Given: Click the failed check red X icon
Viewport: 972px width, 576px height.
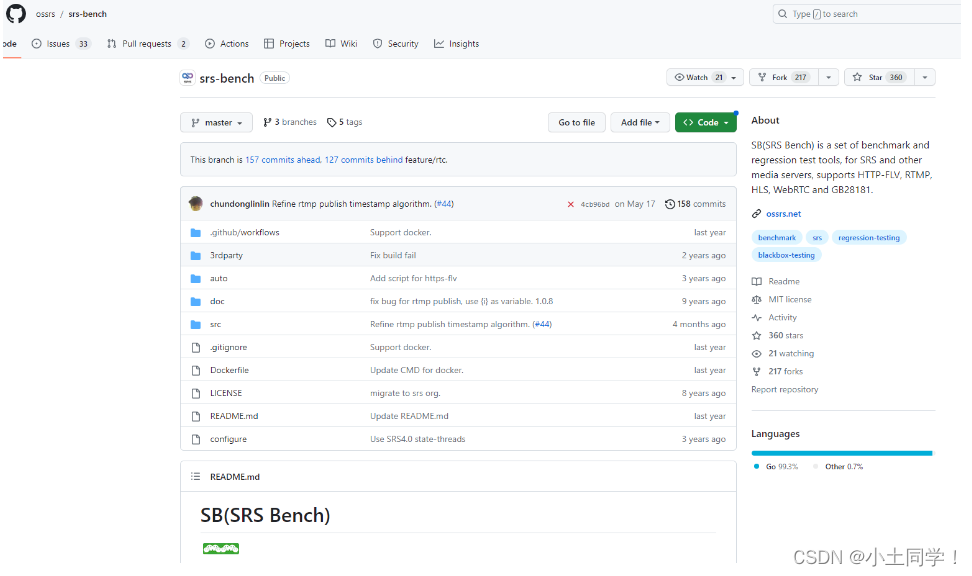Looking at the screenshot, I should click(x=570, y=204).
